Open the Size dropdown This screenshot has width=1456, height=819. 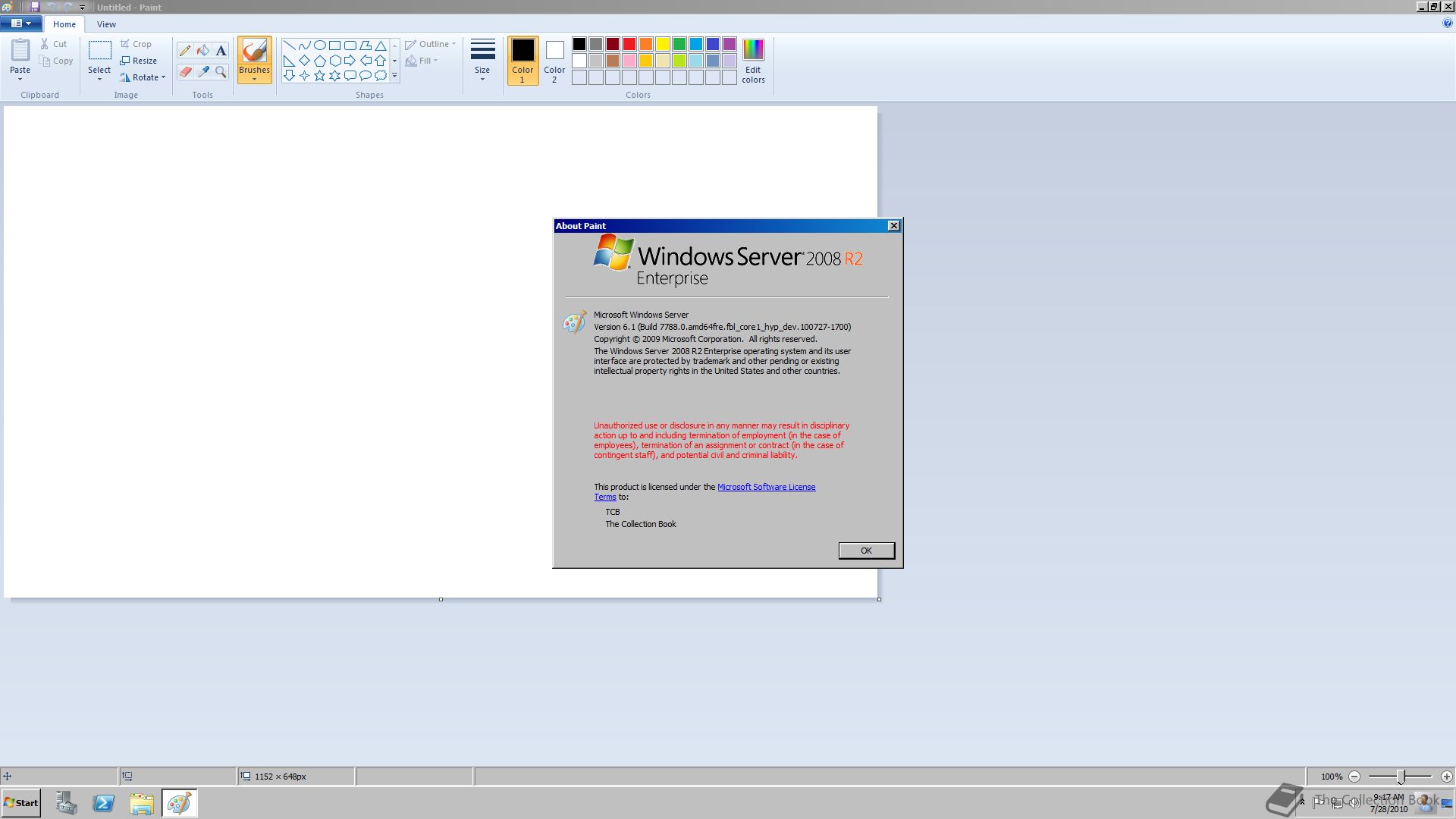pyautogui.click(x=482, y=61)
